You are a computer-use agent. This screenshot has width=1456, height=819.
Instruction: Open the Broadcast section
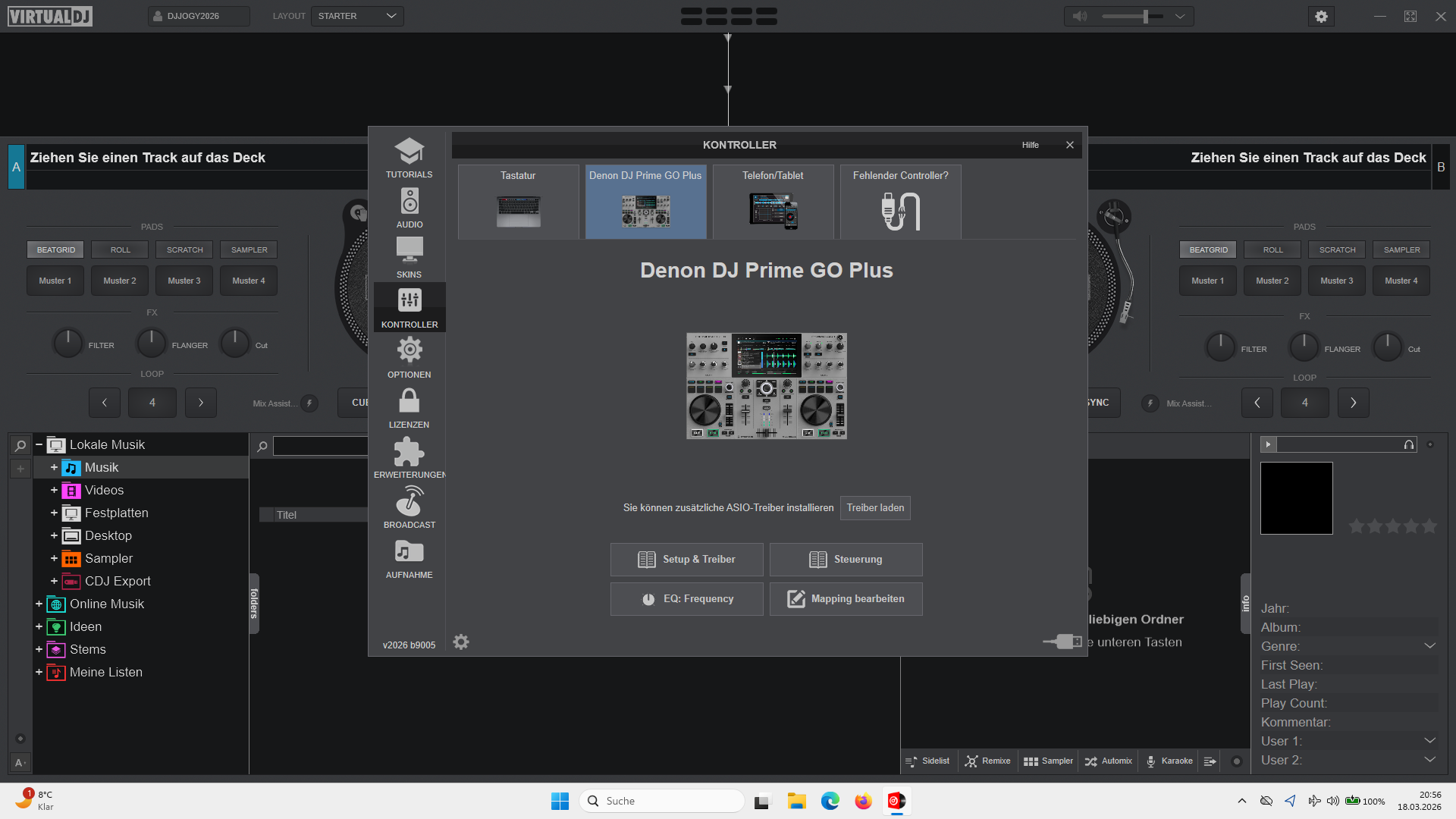[x=409, y=508]
